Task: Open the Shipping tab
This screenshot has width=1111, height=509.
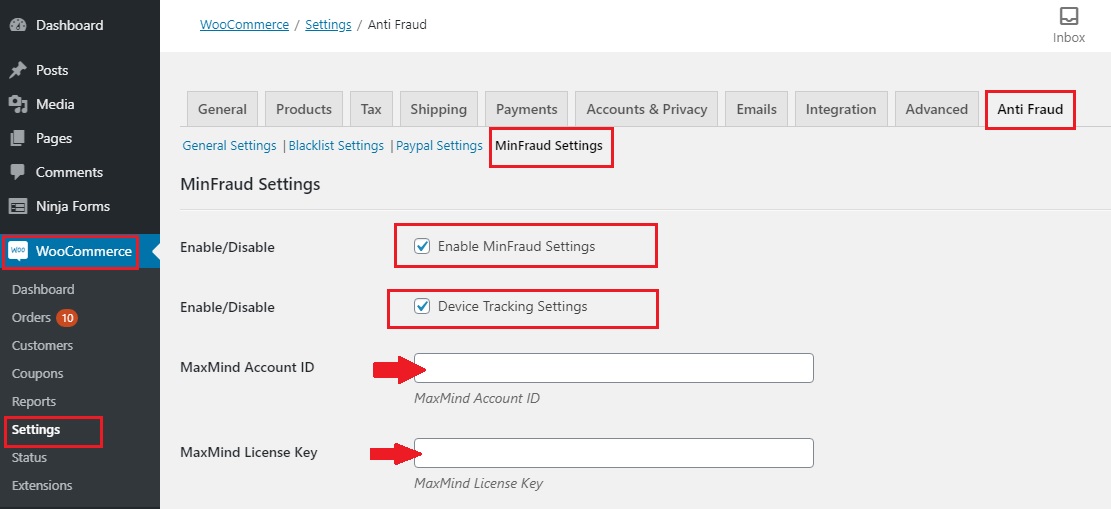Action: tap(439, 109)
